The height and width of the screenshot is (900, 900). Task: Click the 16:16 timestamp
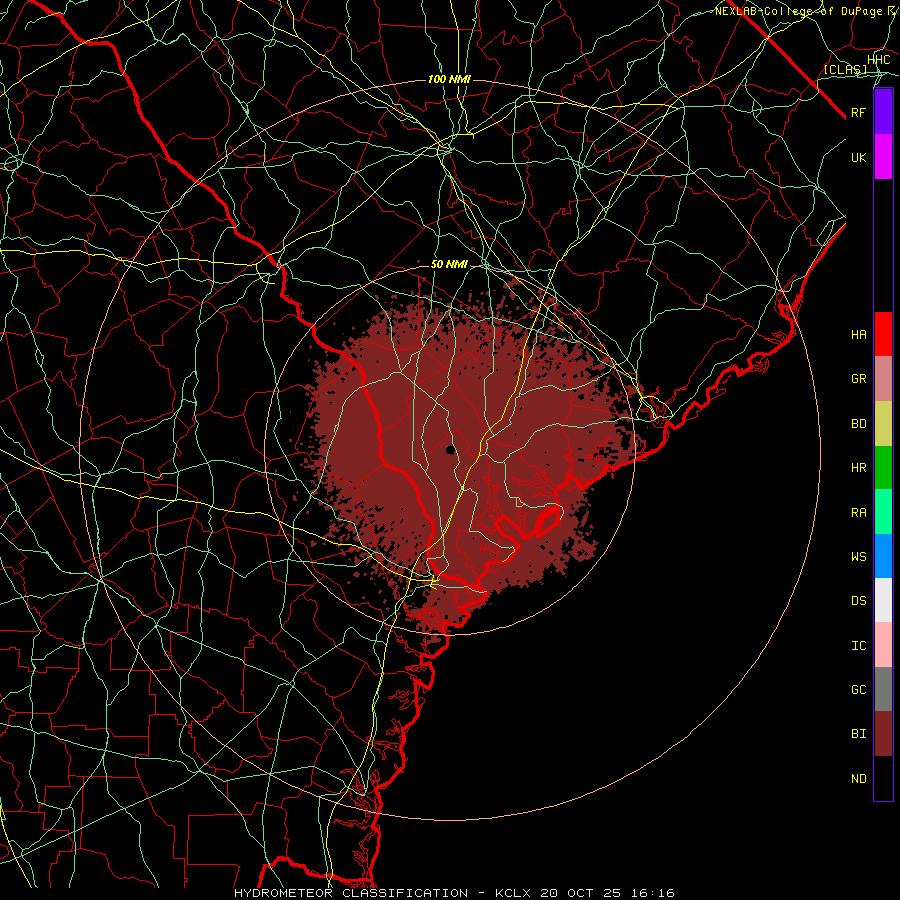click(652, 893)
